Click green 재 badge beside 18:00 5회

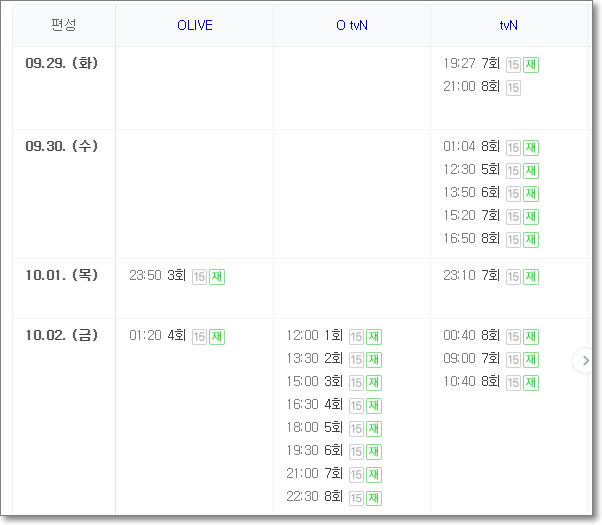[374, 429]
